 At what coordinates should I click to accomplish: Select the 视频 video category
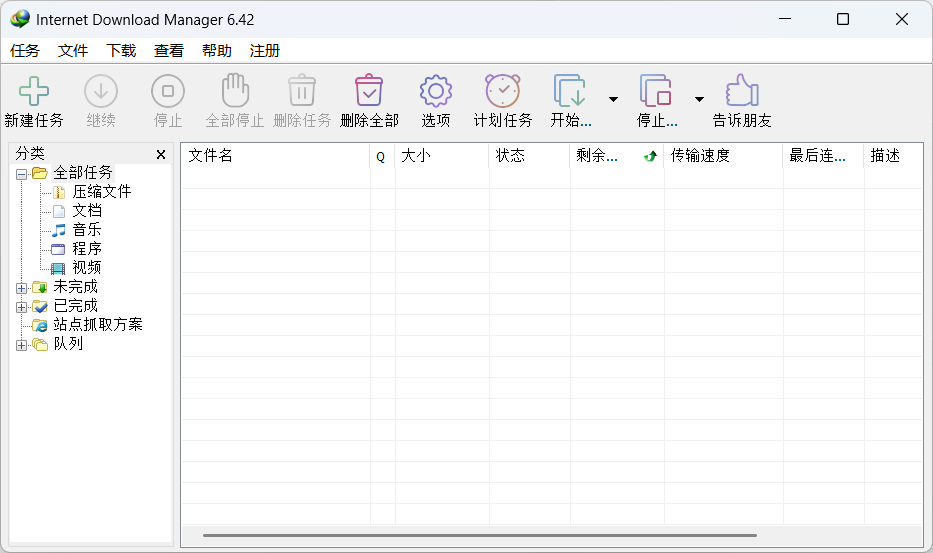86,267
